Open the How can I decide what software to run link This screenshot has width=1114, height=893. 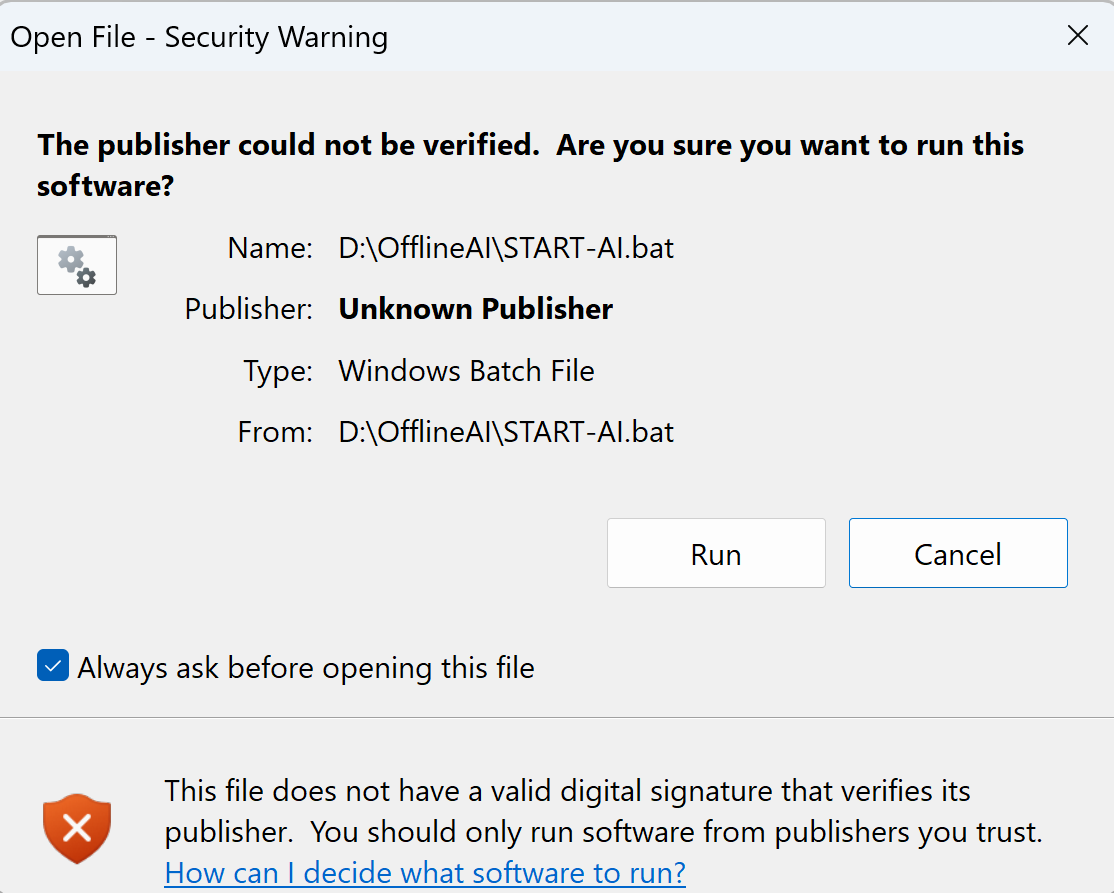(x=425, y=872)
